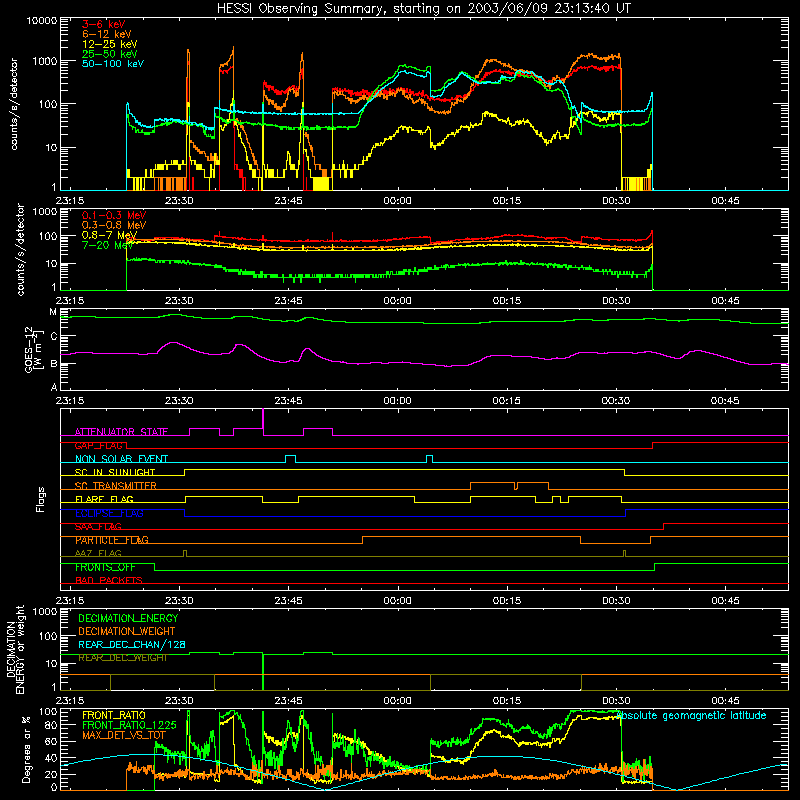Select the AAZ_FLAG label
The height and width of the screenshot is (800, 800).
coord(98,553)
